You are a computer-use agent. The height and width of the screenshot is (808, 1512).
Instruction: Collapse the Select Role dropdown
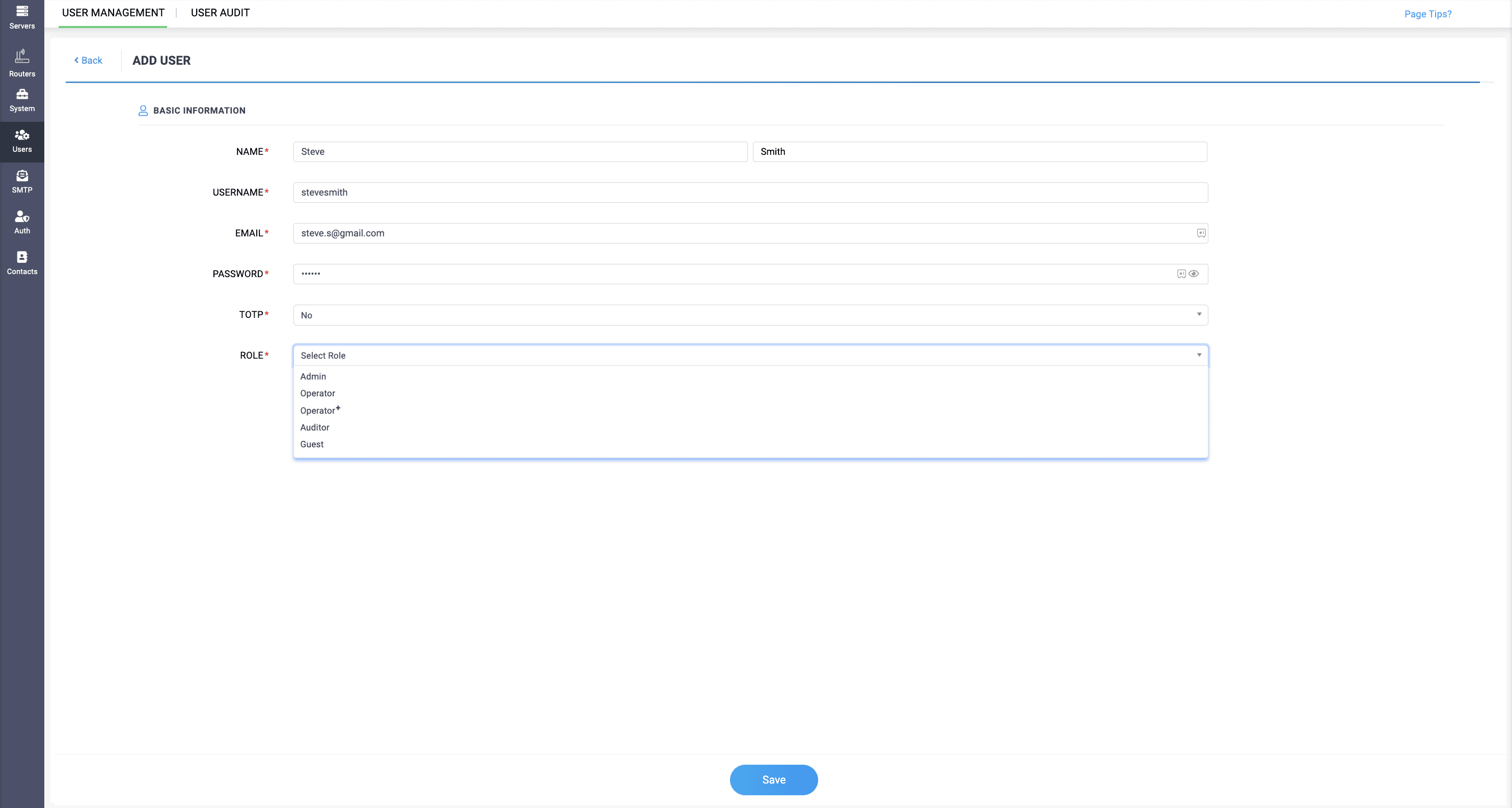click(x=750, y=355)
